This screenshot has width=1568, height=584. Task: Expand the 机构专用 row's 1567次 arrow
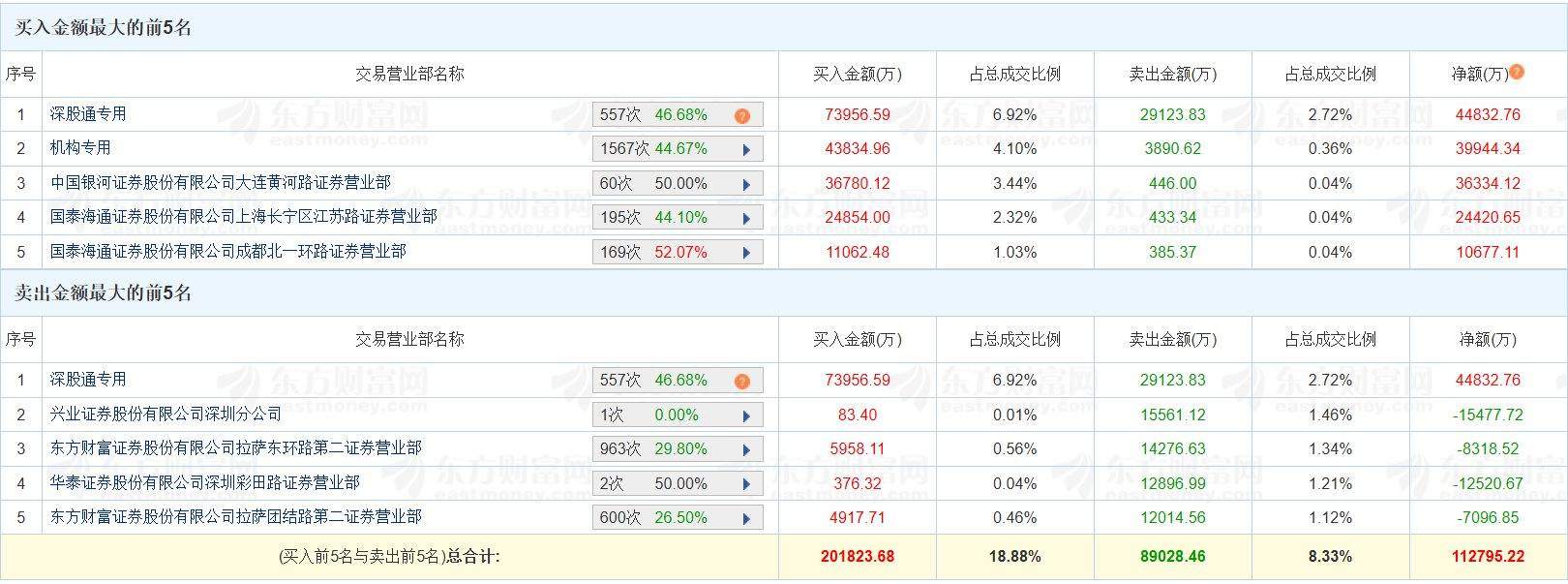click(x=746, y=150)
